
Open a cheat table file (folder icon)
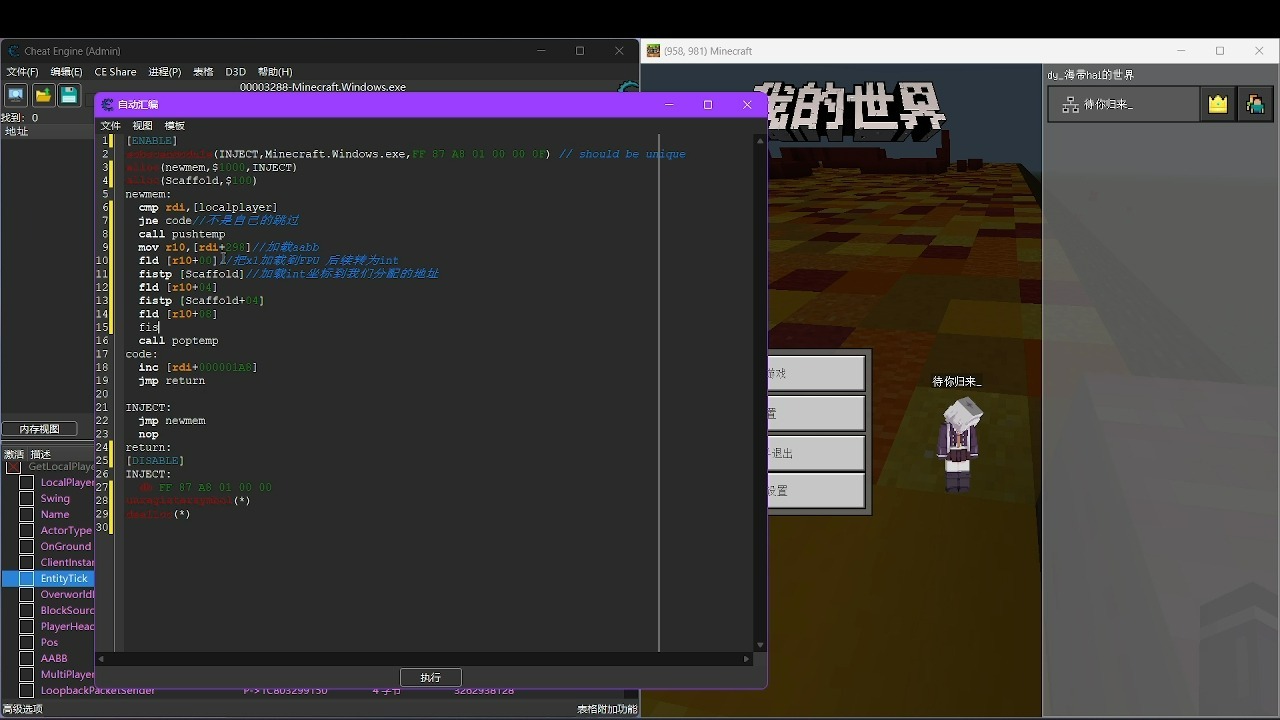43,95
